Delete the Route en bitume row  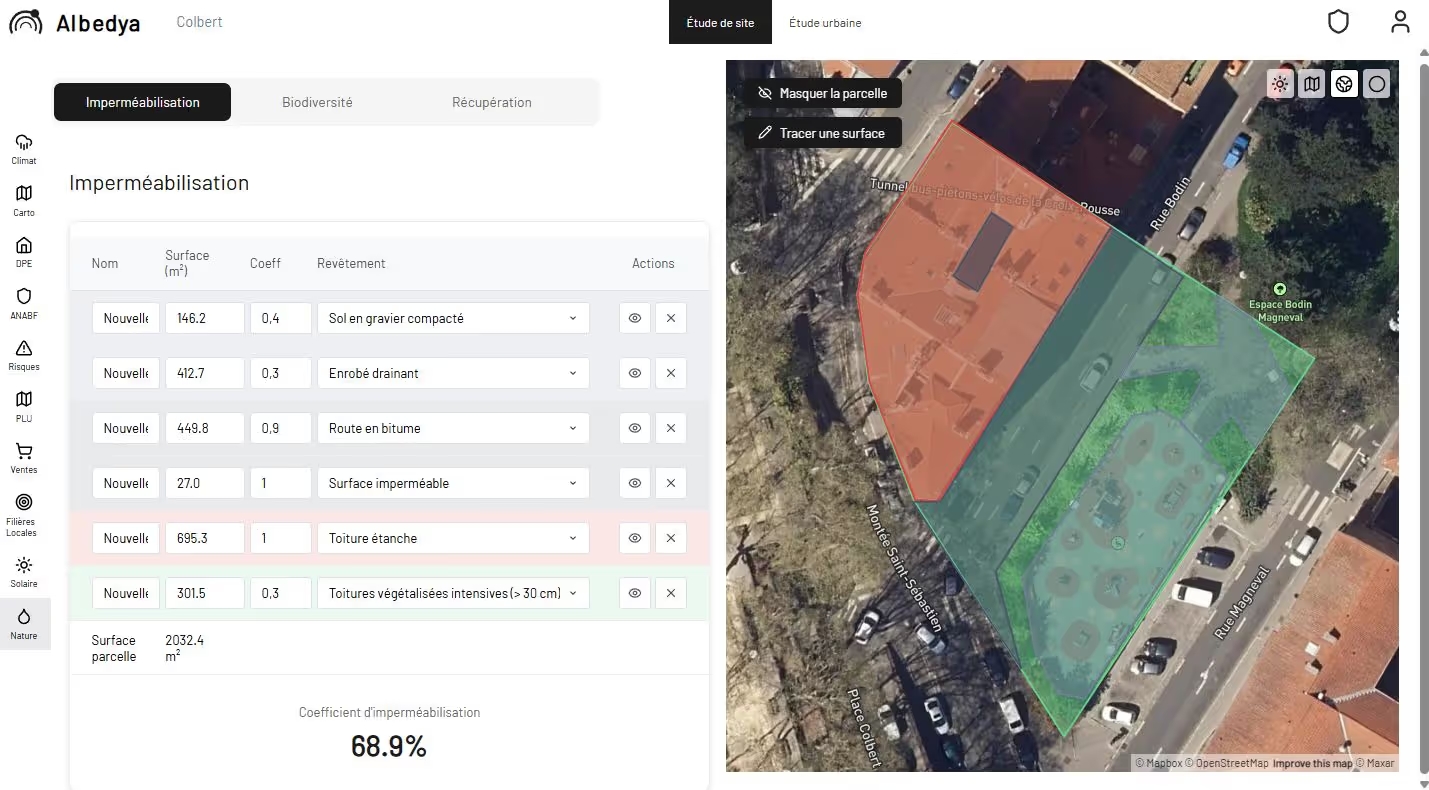(x=670, y=428)
